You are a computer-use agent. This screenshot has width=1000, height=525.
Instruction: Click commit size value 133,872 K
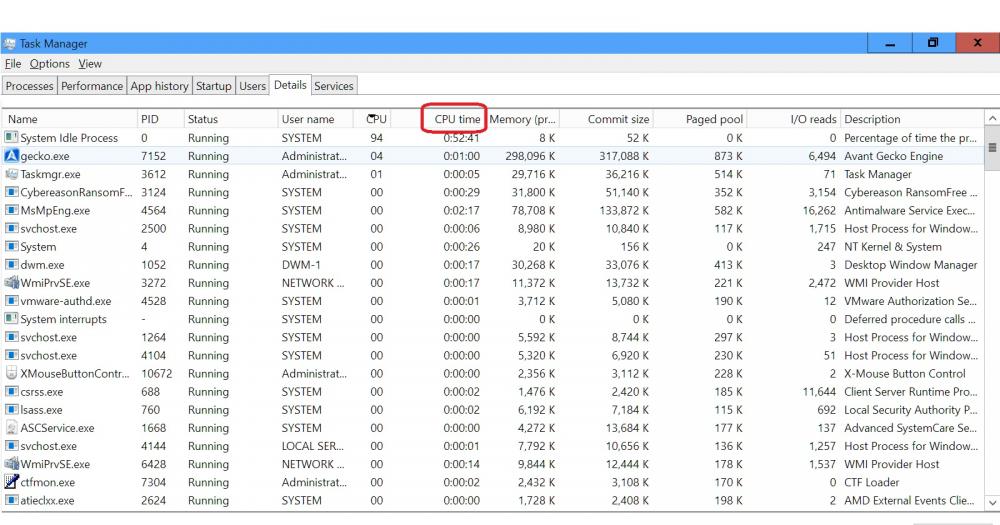tap(624, 211)
